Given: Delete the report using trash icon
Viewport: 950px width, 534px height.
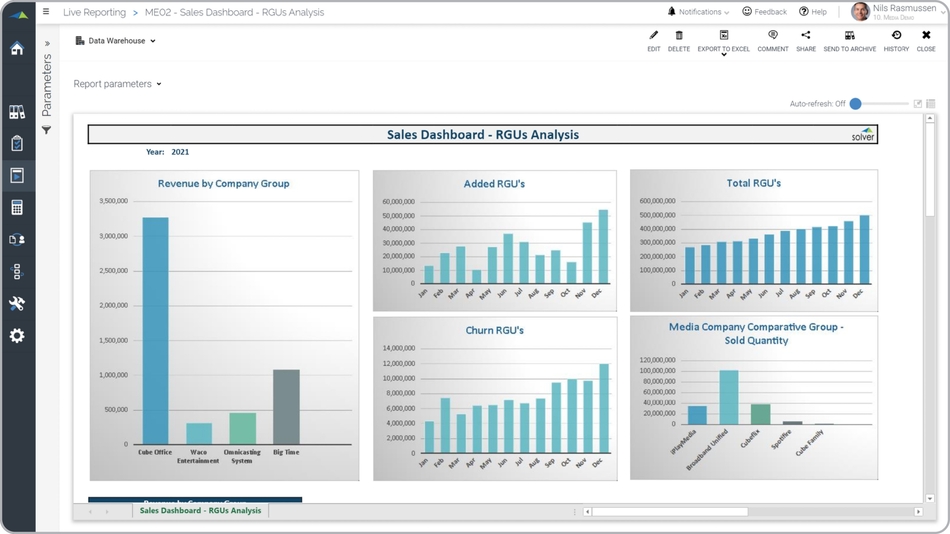Looking at the screenshot, I should click(x=679, y=36).
